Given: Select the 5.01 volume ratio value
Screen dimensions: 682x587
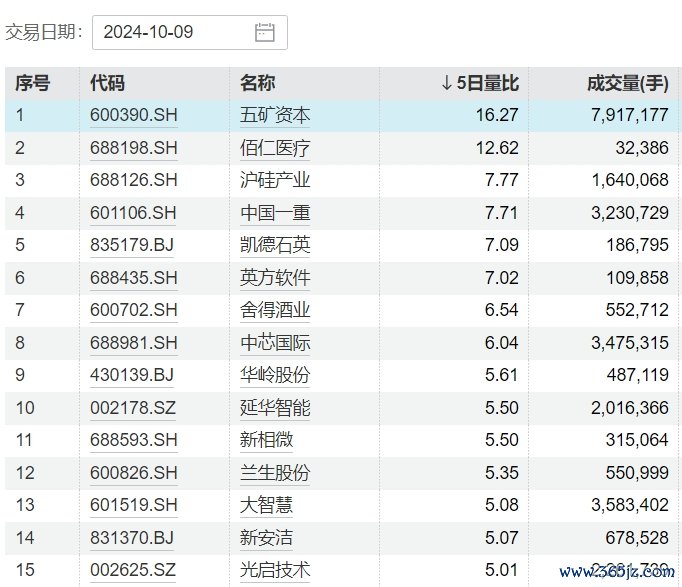Looking at the screenshot, I should (x=502, y=570).
